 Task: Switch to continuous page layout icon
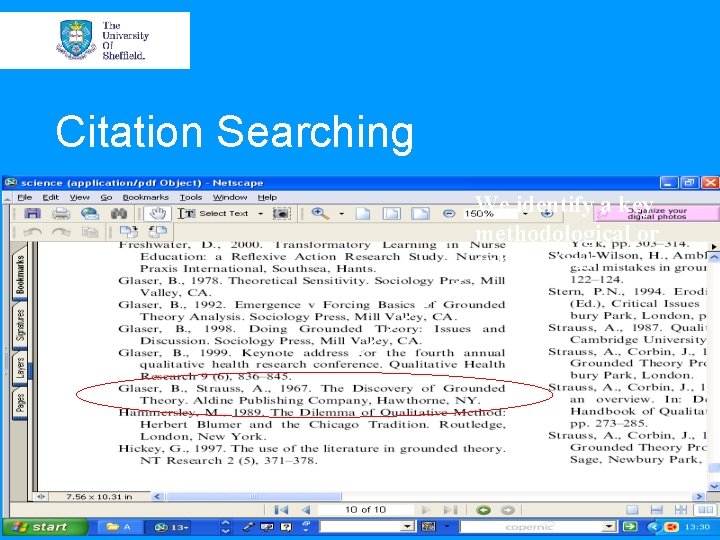tap(657, 510)
